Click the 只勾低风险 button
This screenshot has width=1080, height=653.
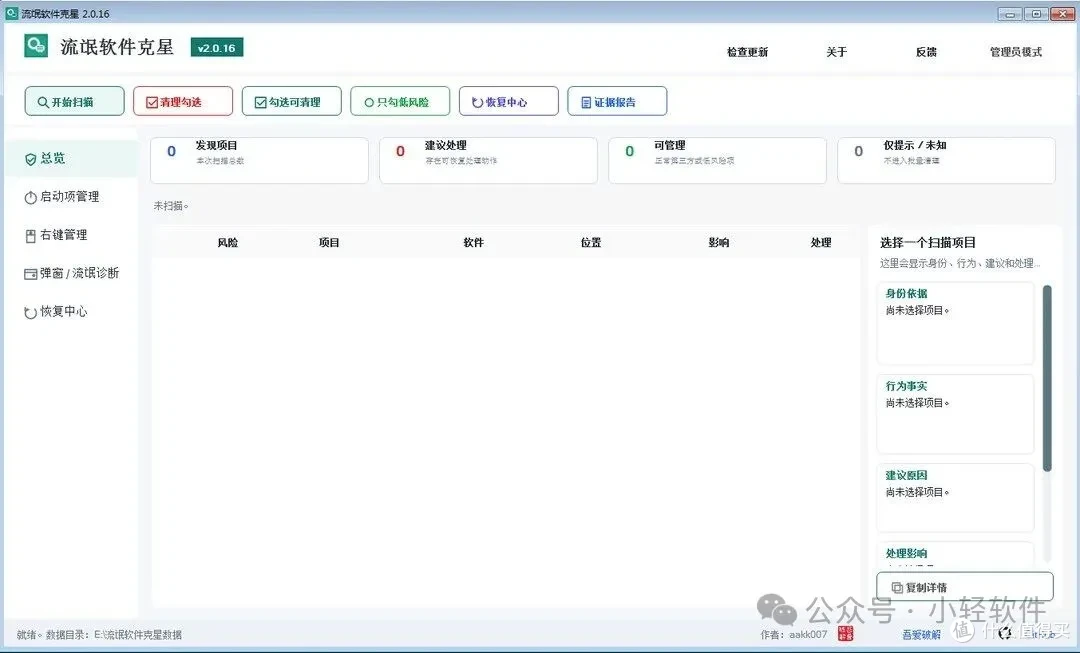tap(400, 101)
